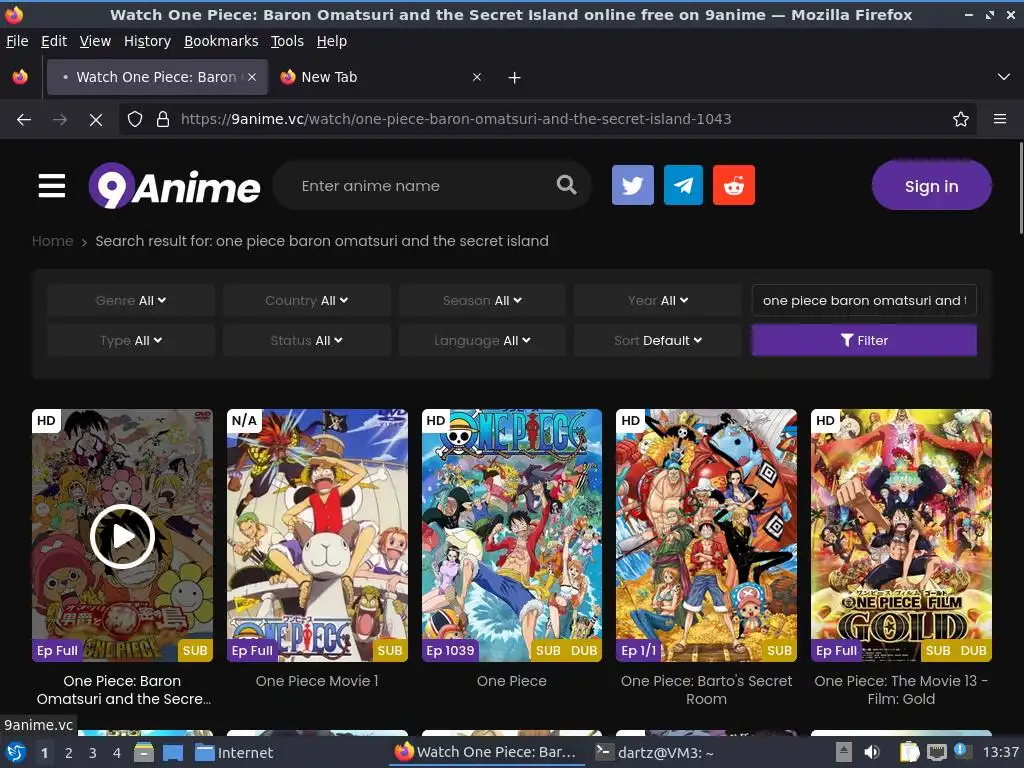Open the network monitor tray icon
The width and height of the screenshot is (1024, 768).
[936, 752]
